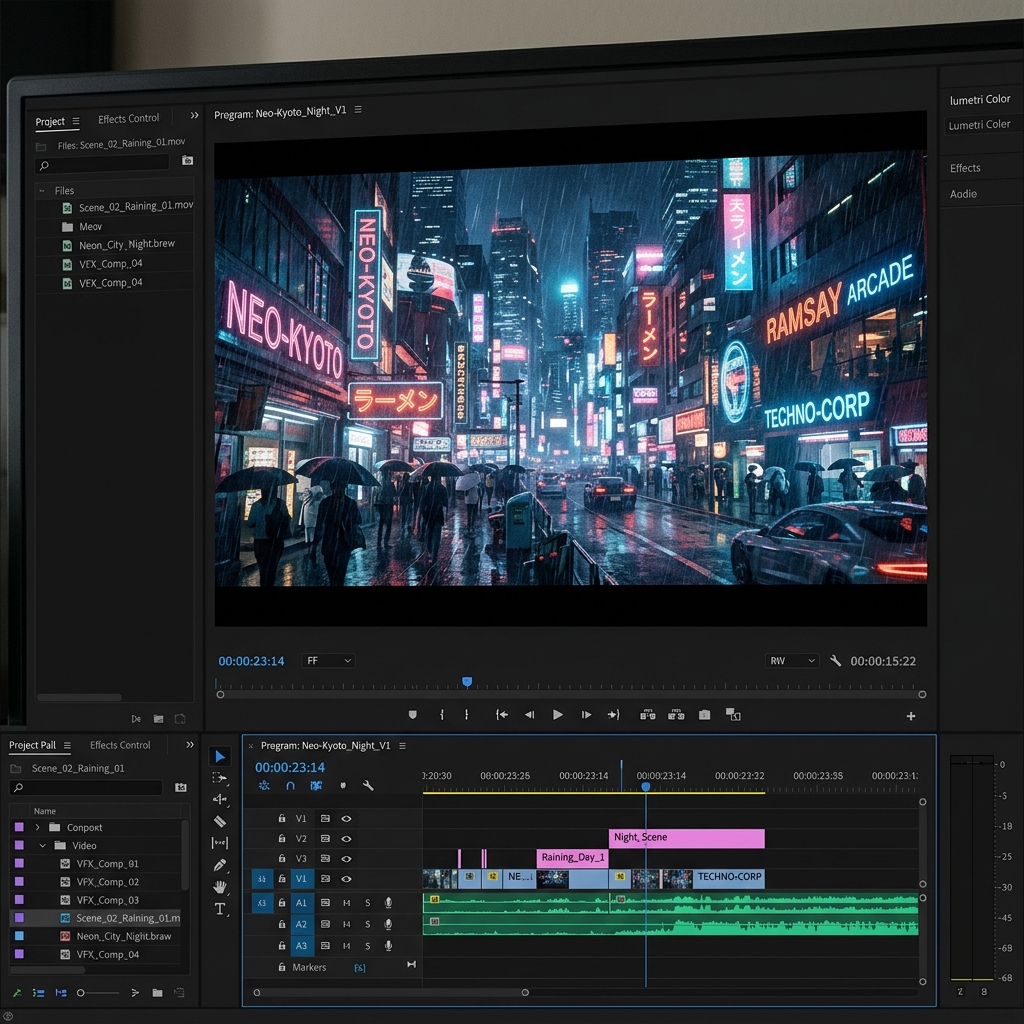
Task: Switch Project Pall to icon view
Action: [61, 993]
